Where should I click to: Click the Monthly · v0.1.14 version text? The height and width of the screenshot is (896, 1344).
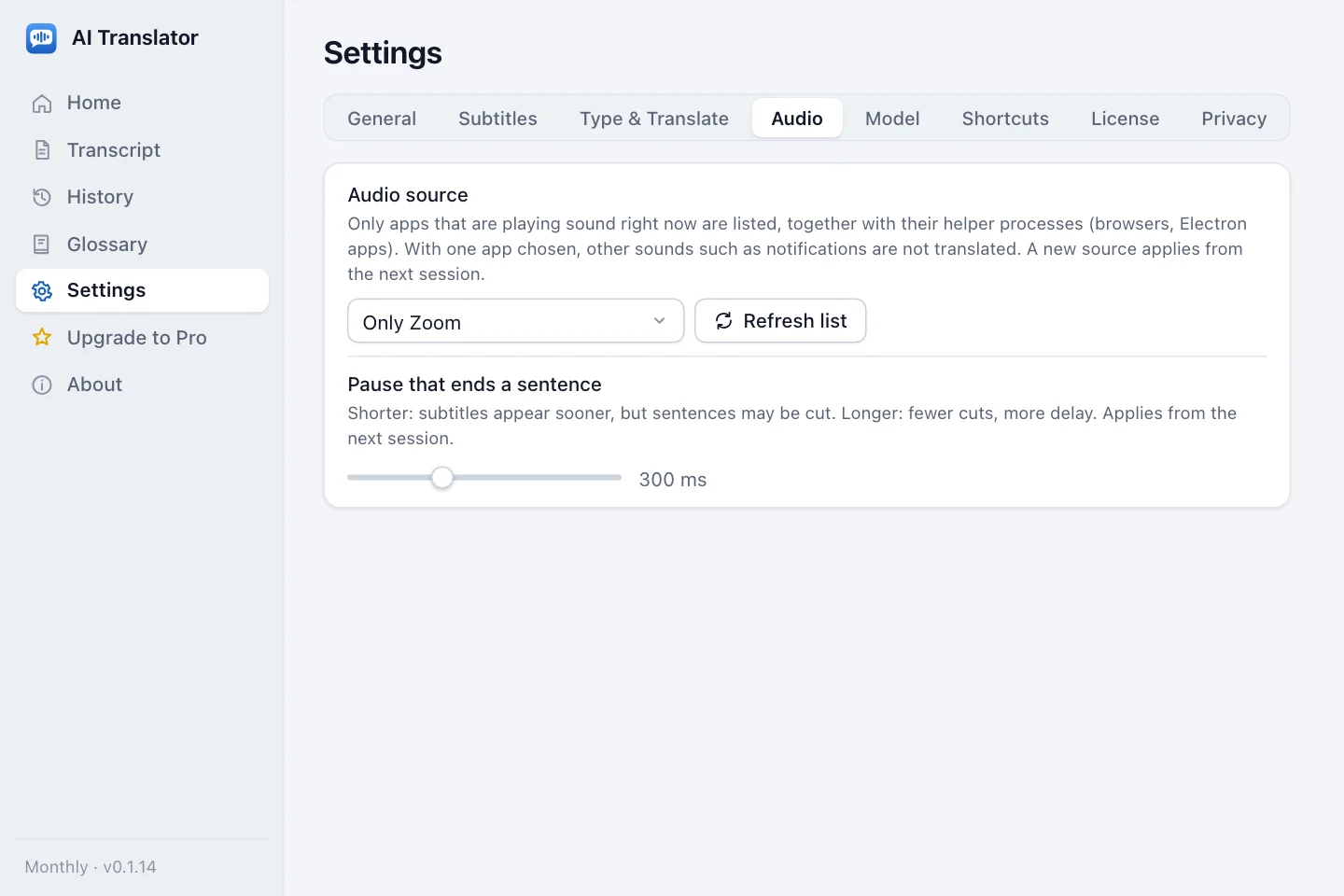[x=91, y=867]
